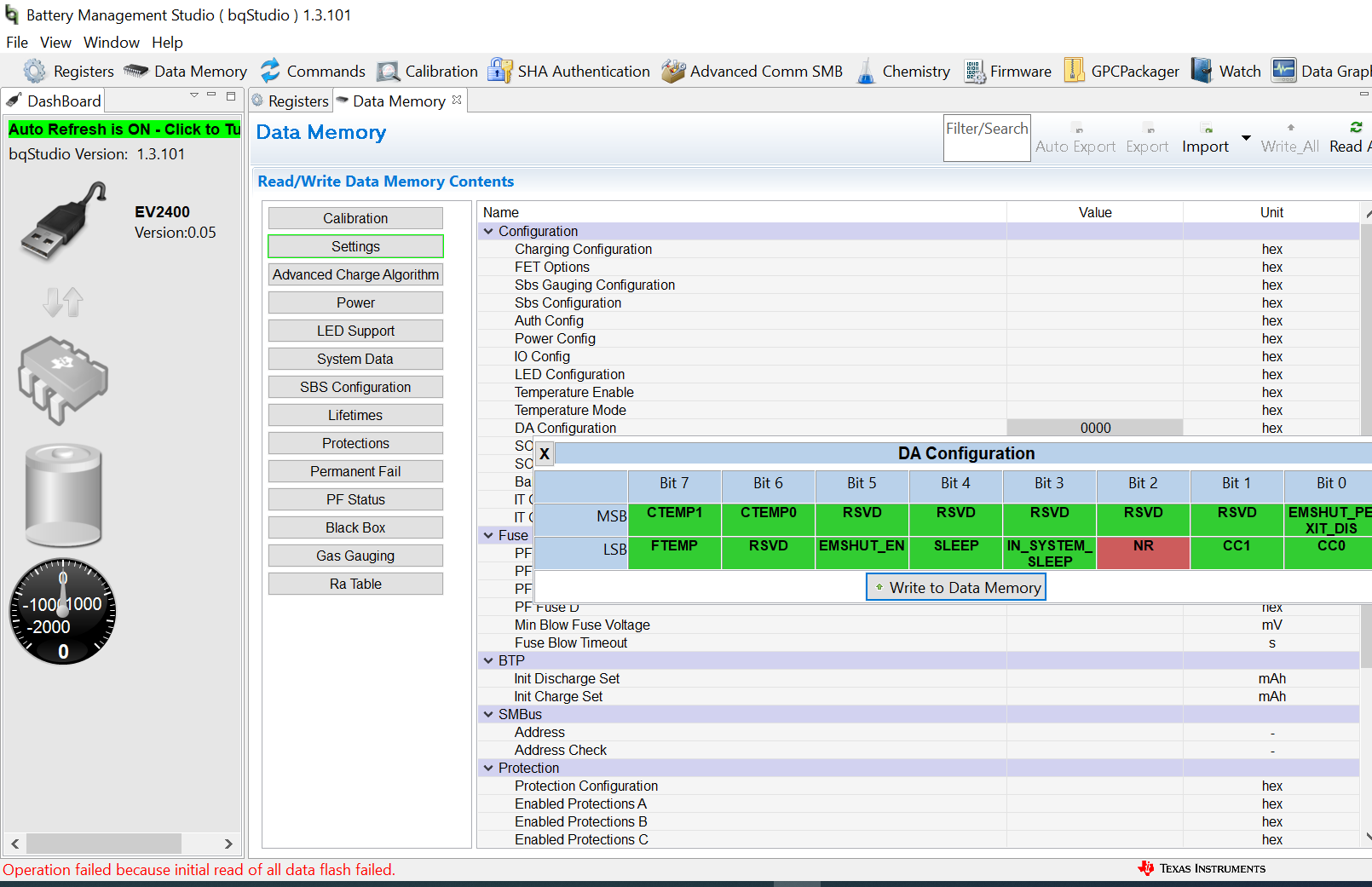
Task: Open the File menu
Action: 17,43
